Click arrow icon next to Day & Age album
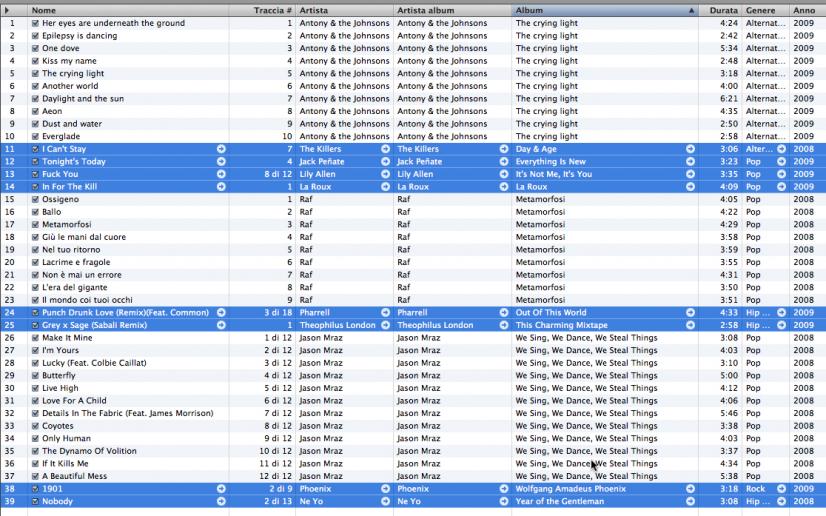 pos(690,149)
